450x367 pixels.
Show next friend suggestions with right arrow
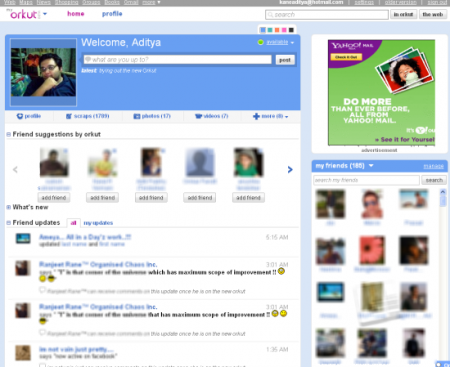click(x=290, y=170)
